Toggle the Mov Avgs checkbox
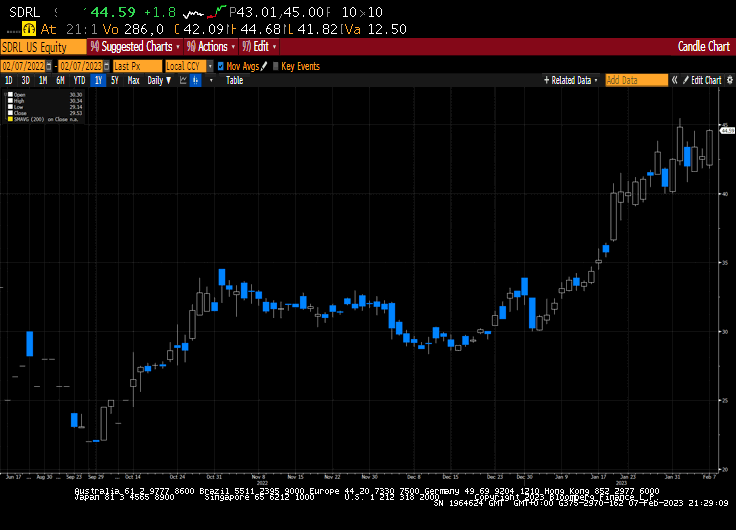Screen dimensions: 736x530 [221, 66]
